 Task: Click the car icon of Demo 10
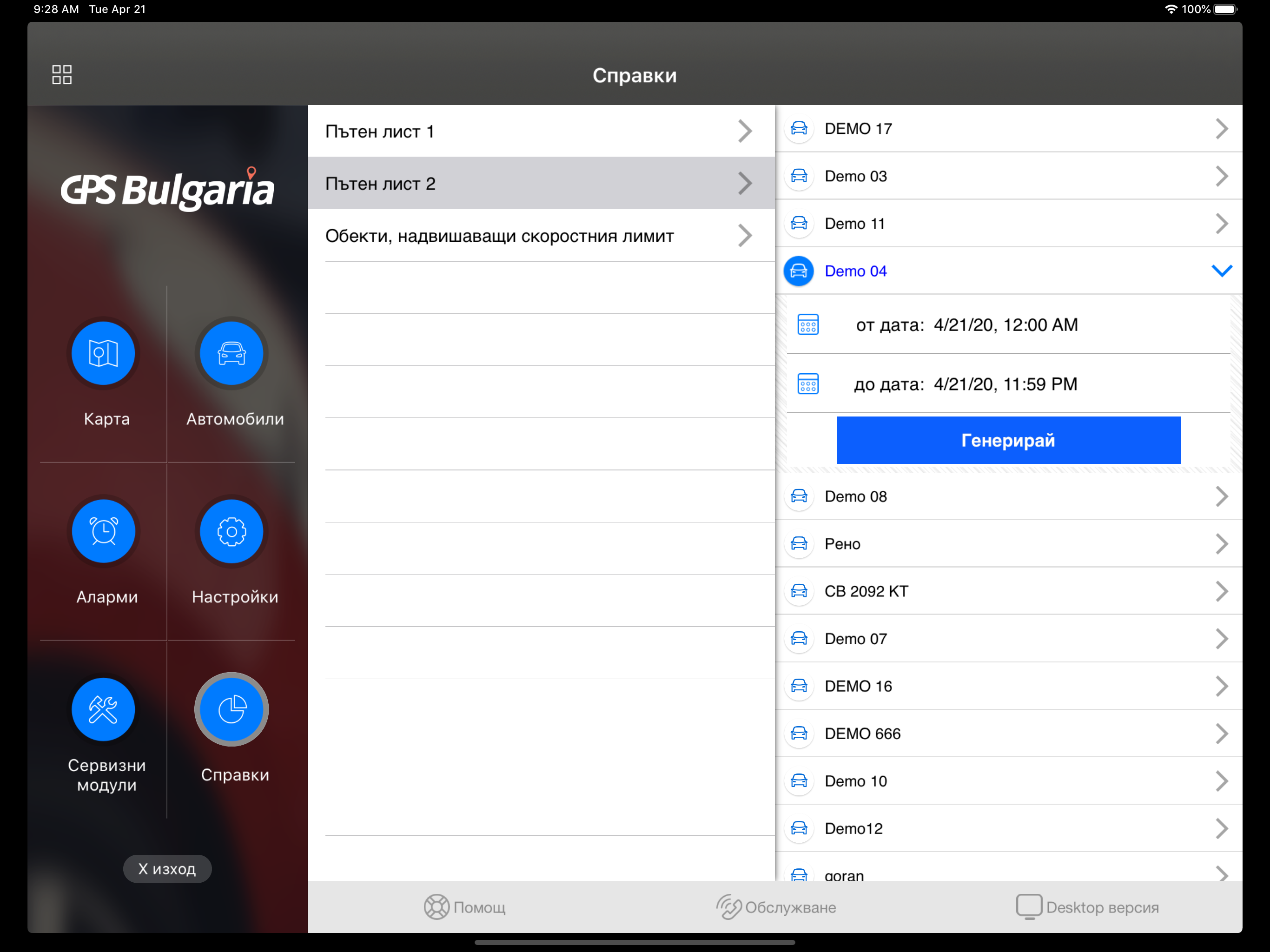point(799,781)
